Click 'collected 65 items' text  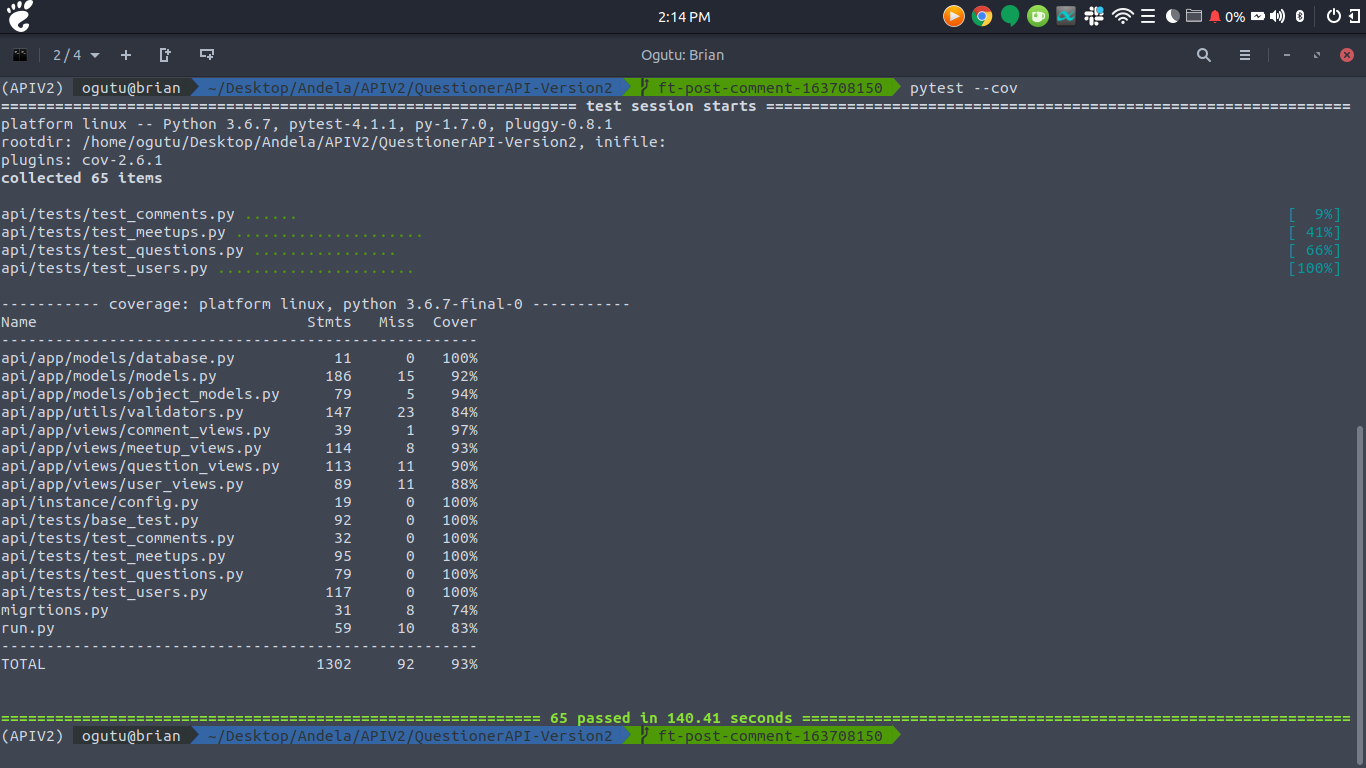point(81,178)
